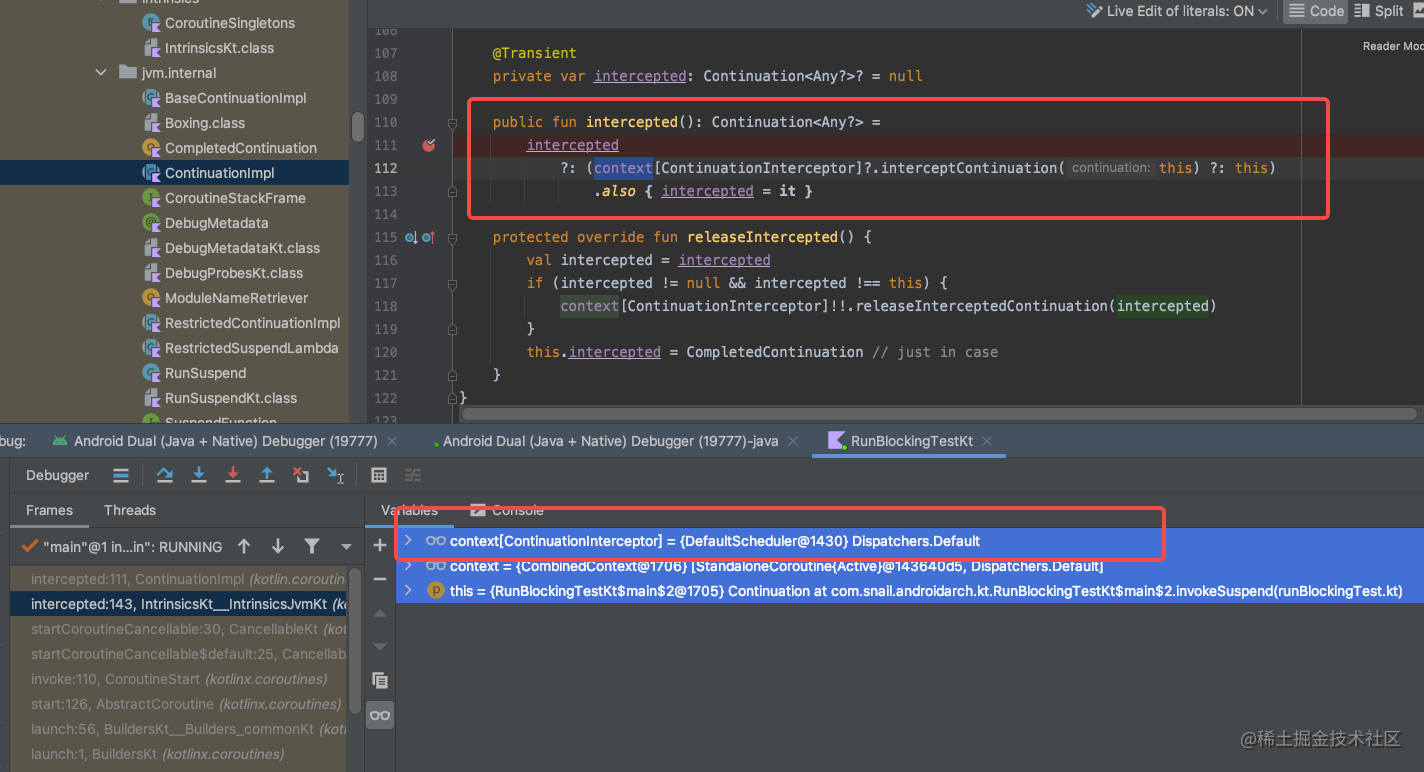Toggle watches in Variables tab (glasses)
Screen dimensions: 1424x772
(x=380, y=715)
